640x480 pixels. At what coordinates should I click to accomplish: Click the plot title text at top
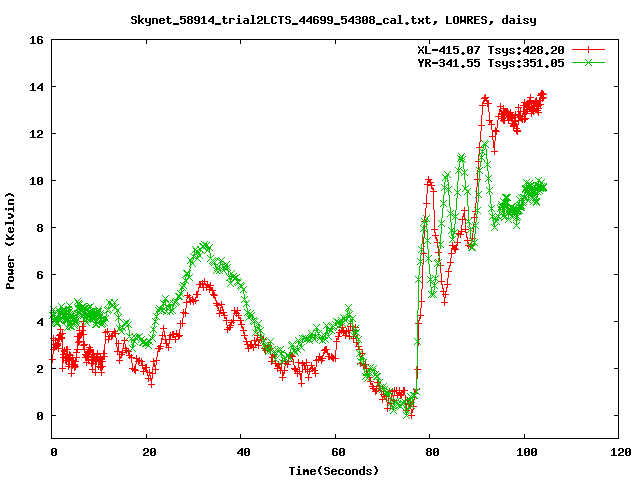[x=333, y=20]
